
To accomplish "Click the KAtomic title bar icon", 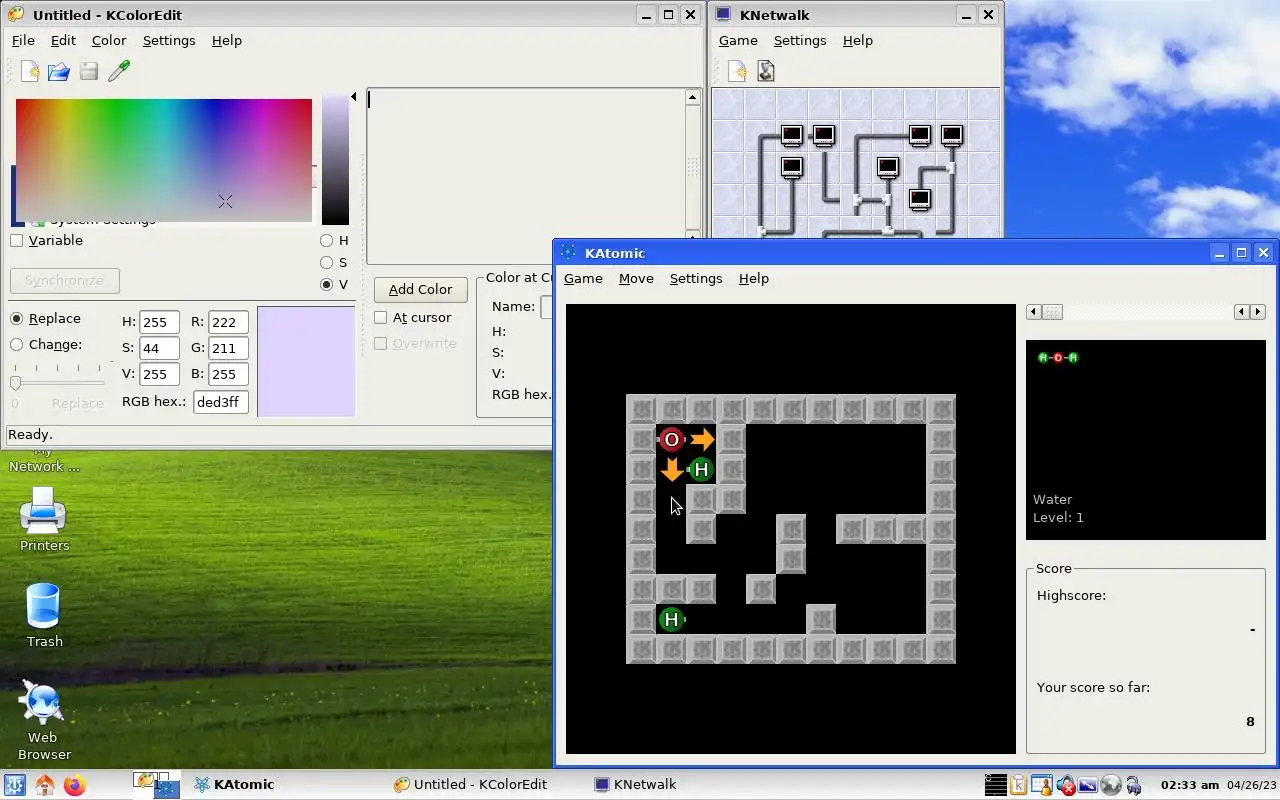I will 568,253.
